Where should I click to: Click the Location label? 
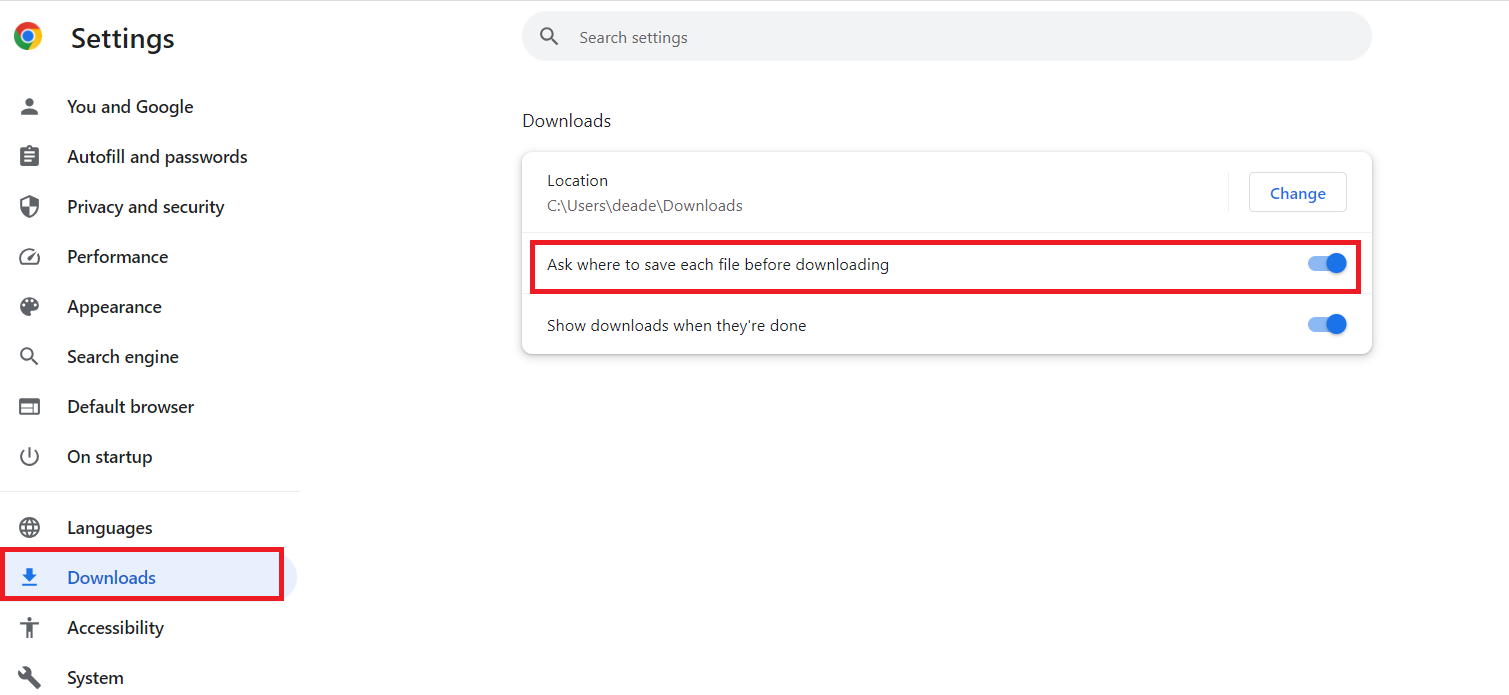(x=577, y=181)
